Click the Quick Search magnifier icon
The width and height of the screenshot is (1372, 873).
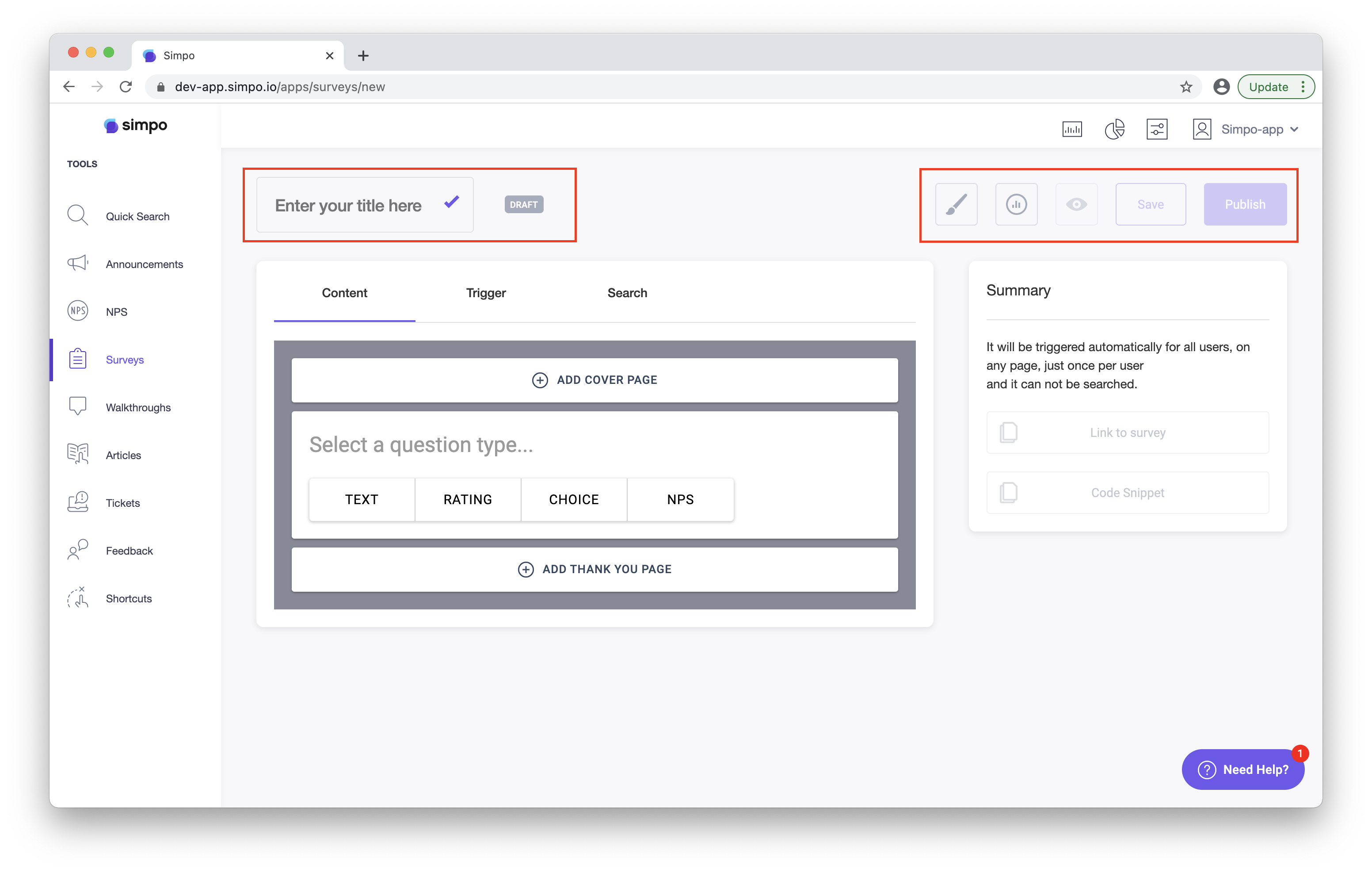click(x=77, y=215)
